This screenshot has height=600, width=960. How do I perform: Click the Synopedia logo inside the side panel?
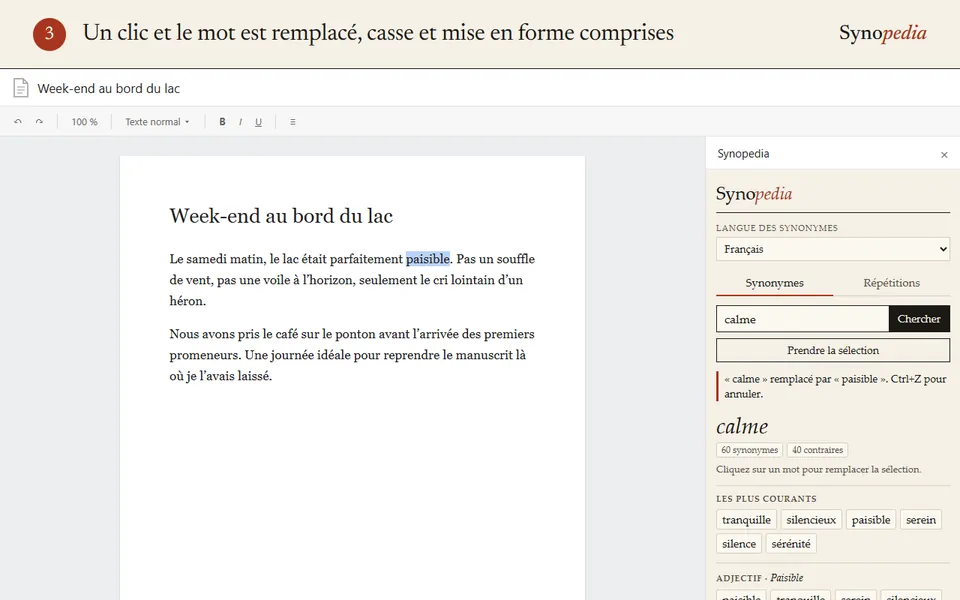[x=754, y=194]
